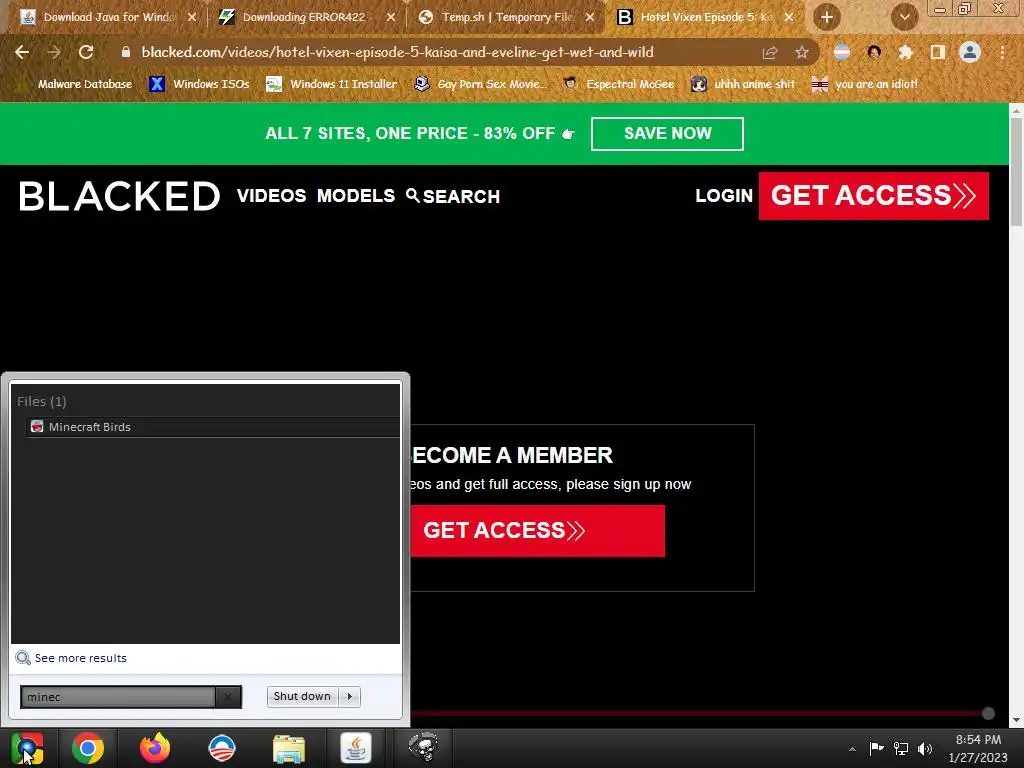This screenshot has width=1024, height=768.
Task: Open the MODELS menu item
Action: tap(356, 196)
